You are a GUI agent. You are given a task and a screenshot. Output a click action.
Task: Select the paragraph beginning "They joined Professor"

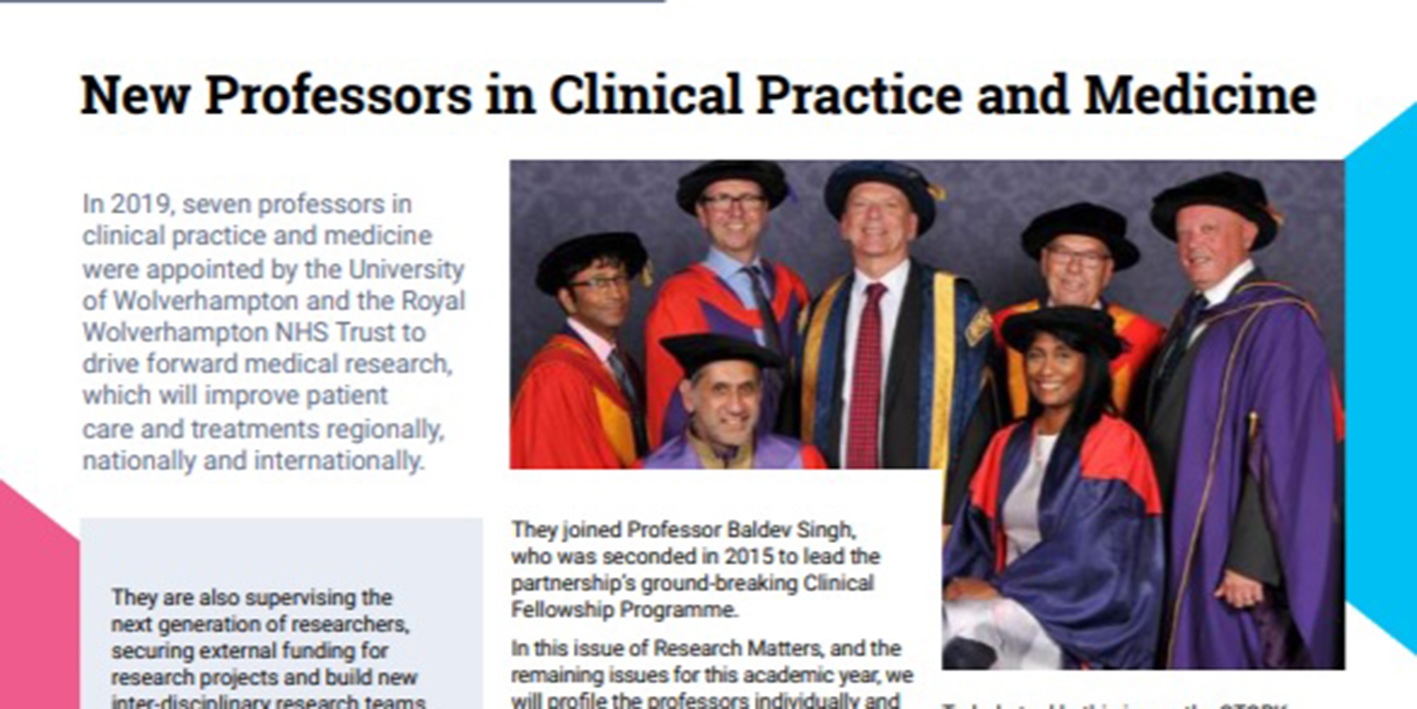point(695,568)
